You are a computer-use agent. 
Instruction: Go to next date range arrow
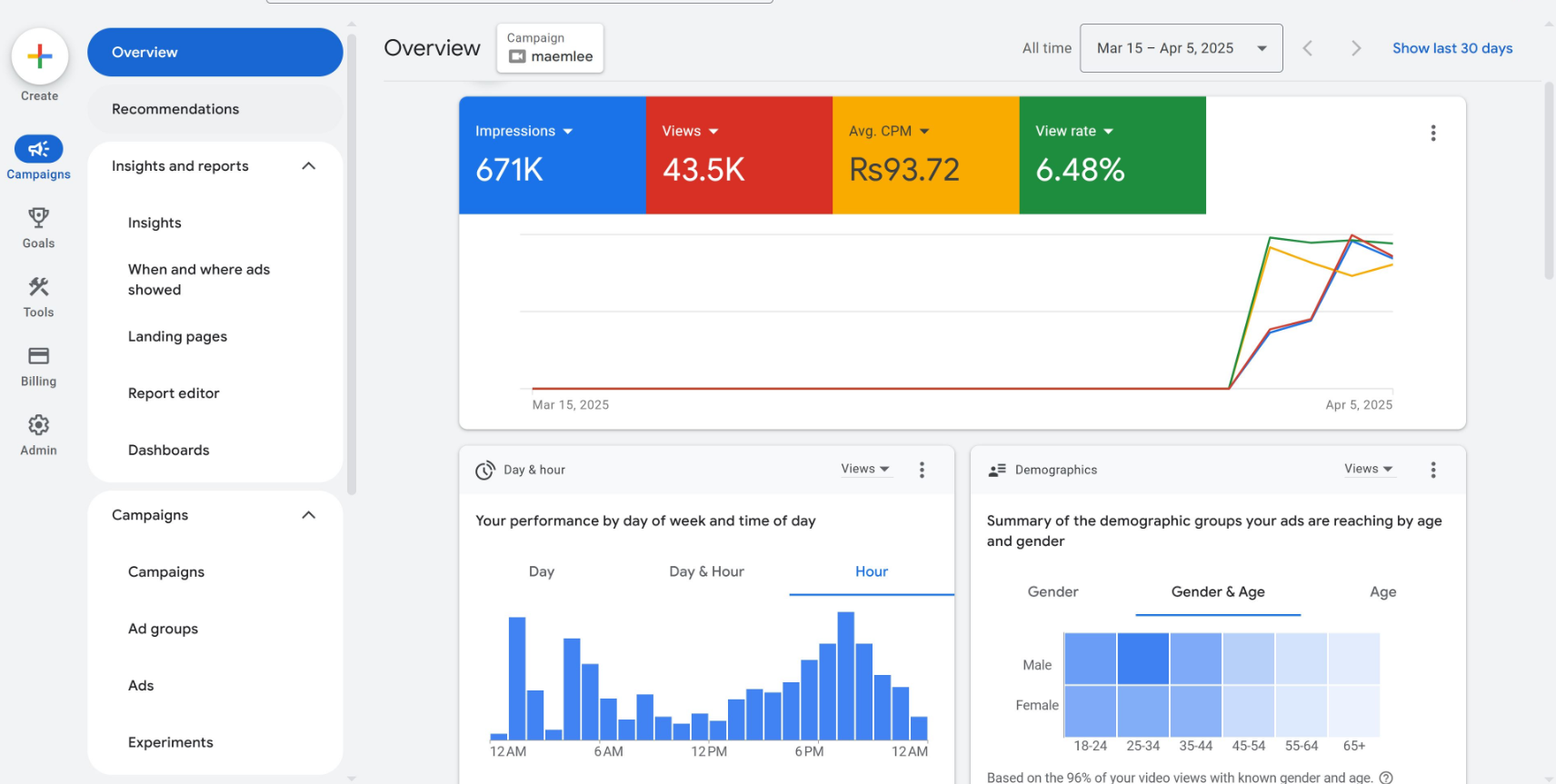click(1355, 48)
